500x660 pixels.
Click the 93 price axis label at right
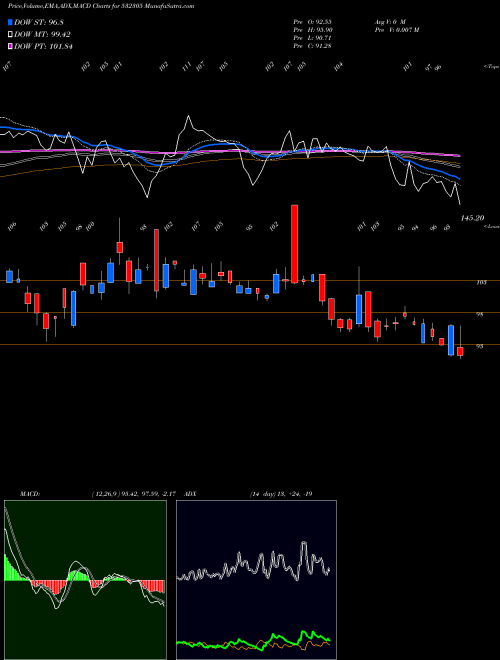point(481,346)
